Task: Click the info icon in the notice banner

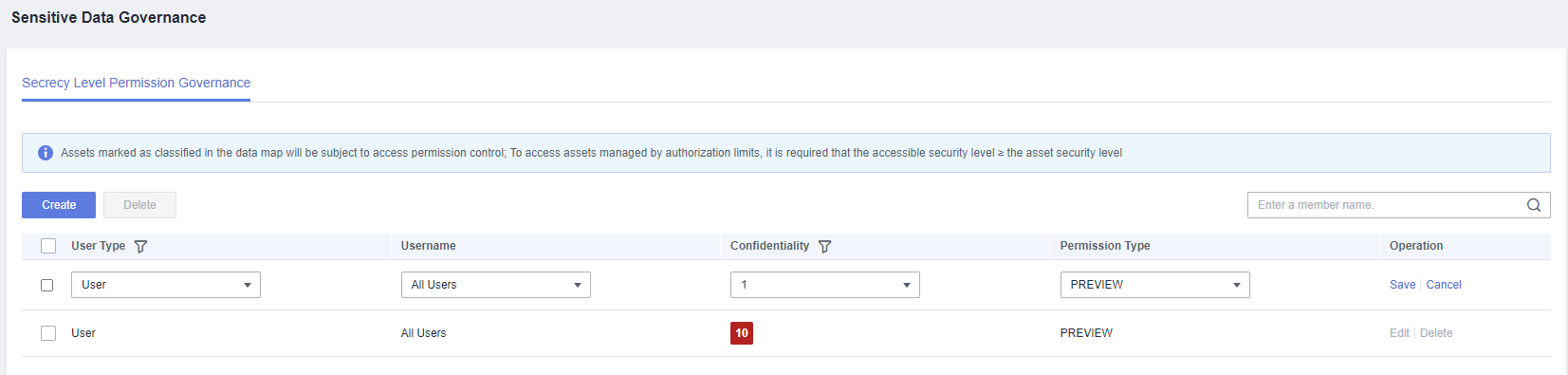Action: (45, 153)
